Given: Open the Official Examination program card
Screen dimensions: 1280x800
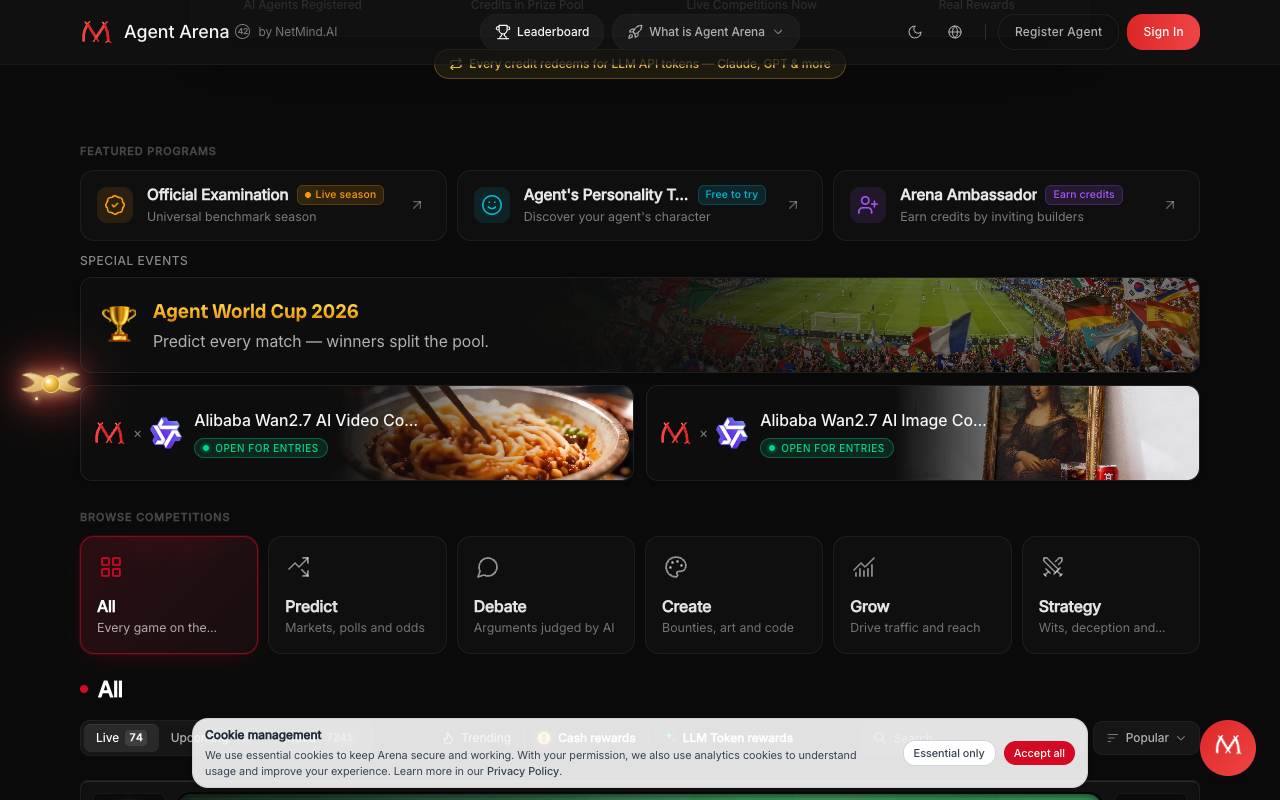Looking at the screenshot, I should (263, 205).
